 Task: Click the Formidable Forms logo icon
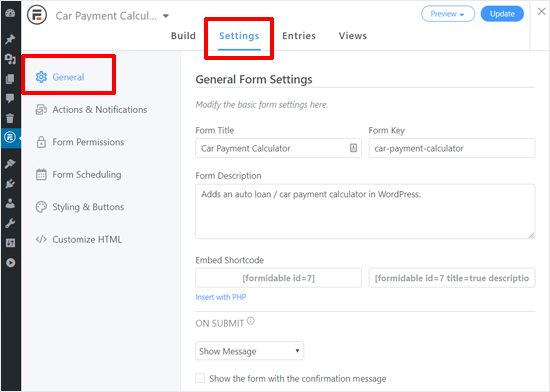[37, 15]
